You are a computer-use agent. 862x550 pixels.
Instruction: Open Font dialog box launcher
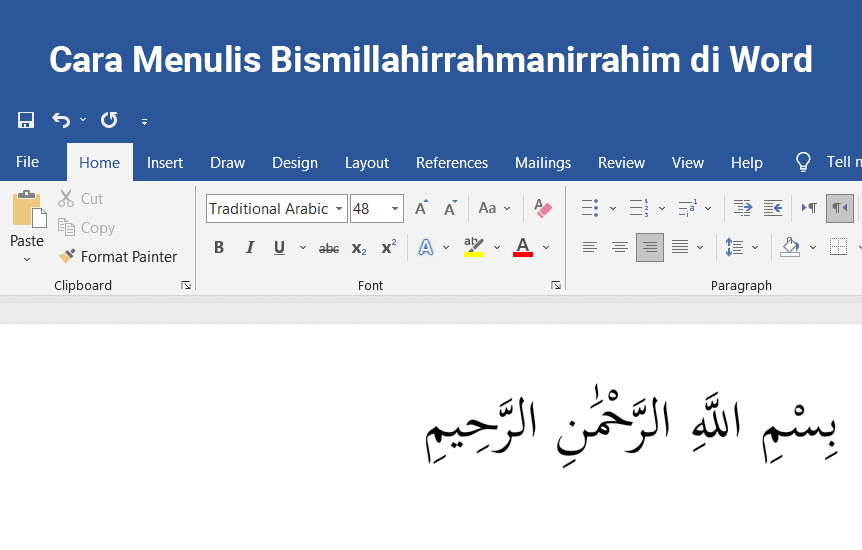556,285
